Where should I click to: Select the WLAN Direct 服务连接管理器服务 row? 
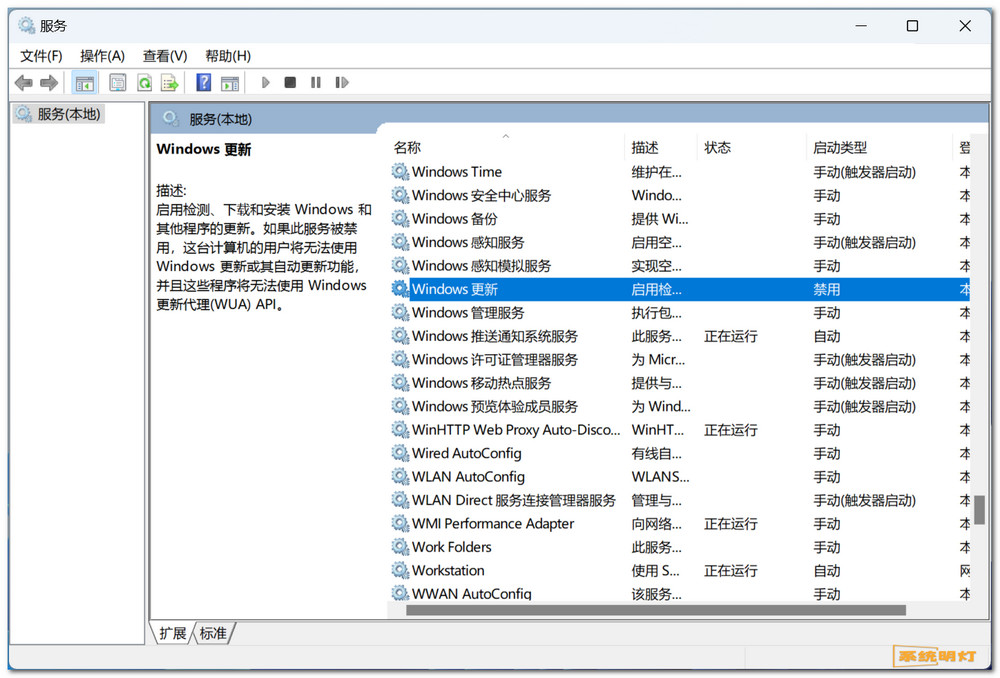679,500
